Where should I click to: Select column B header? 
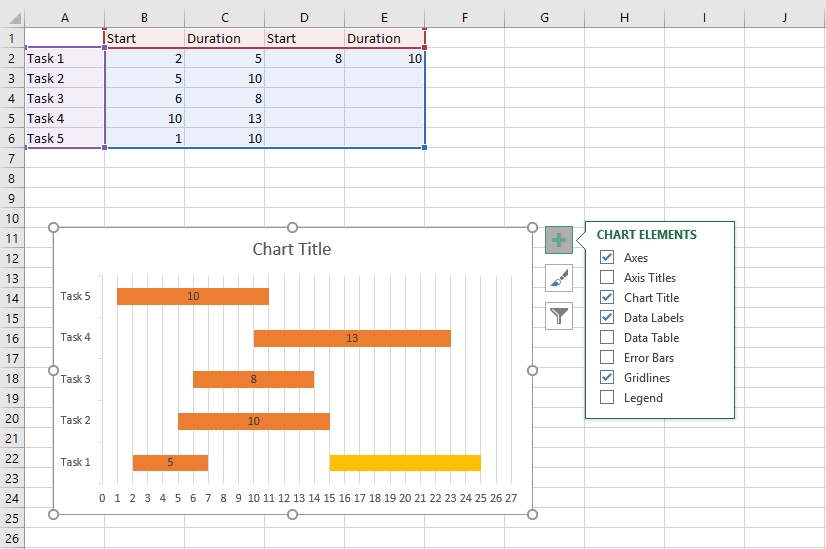tap(144, 18)
